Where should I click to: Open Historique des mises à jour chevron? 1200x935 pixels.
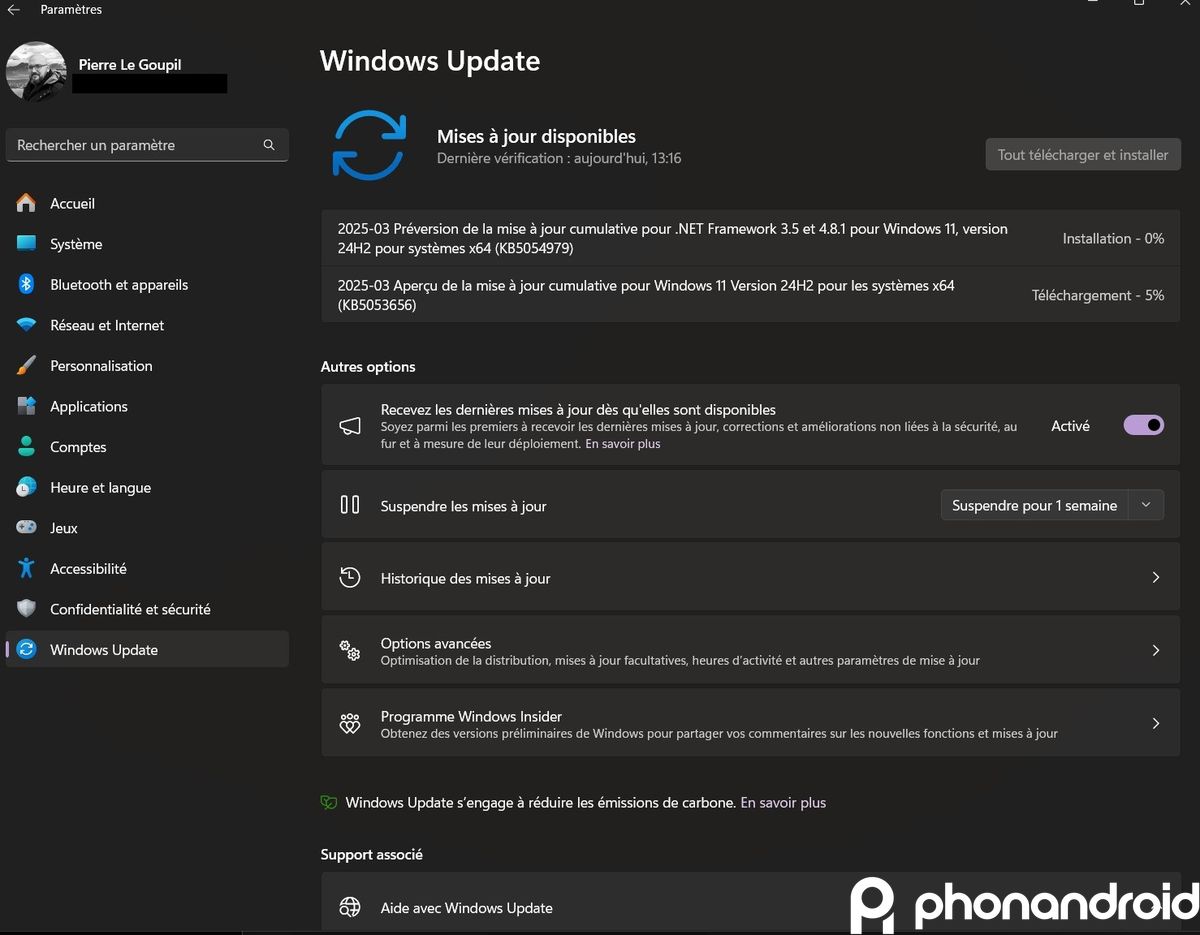tap(1156, 578)
